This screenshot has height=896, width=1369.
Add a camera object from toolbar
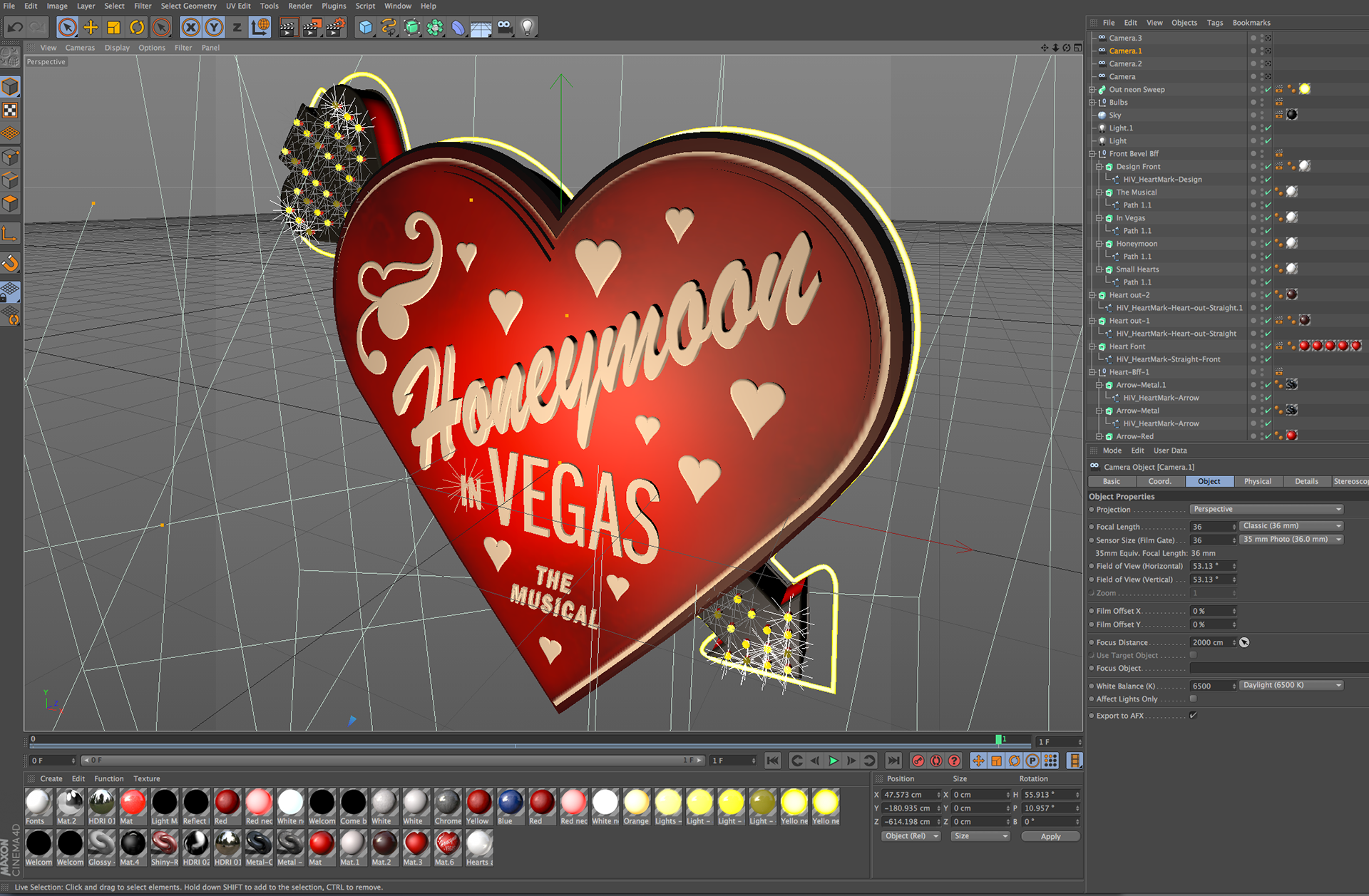505,28
